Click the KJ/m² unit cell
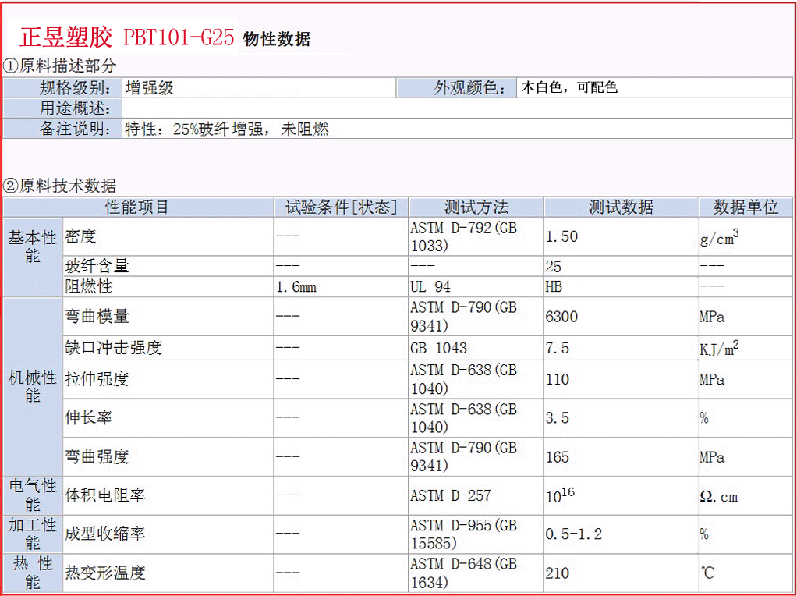 click(x=719, y=348)
